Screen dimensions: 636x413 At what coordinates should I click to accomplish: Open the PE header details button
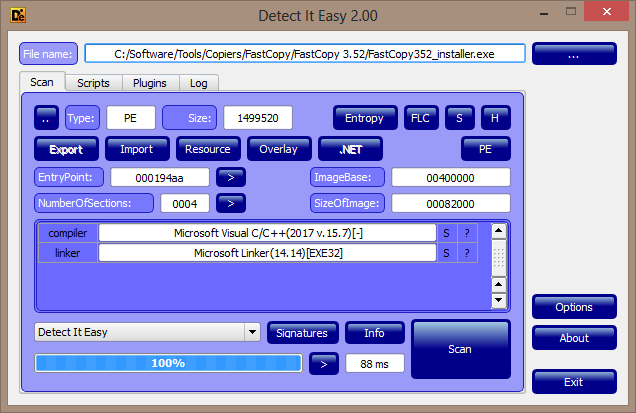pos(486,149)
